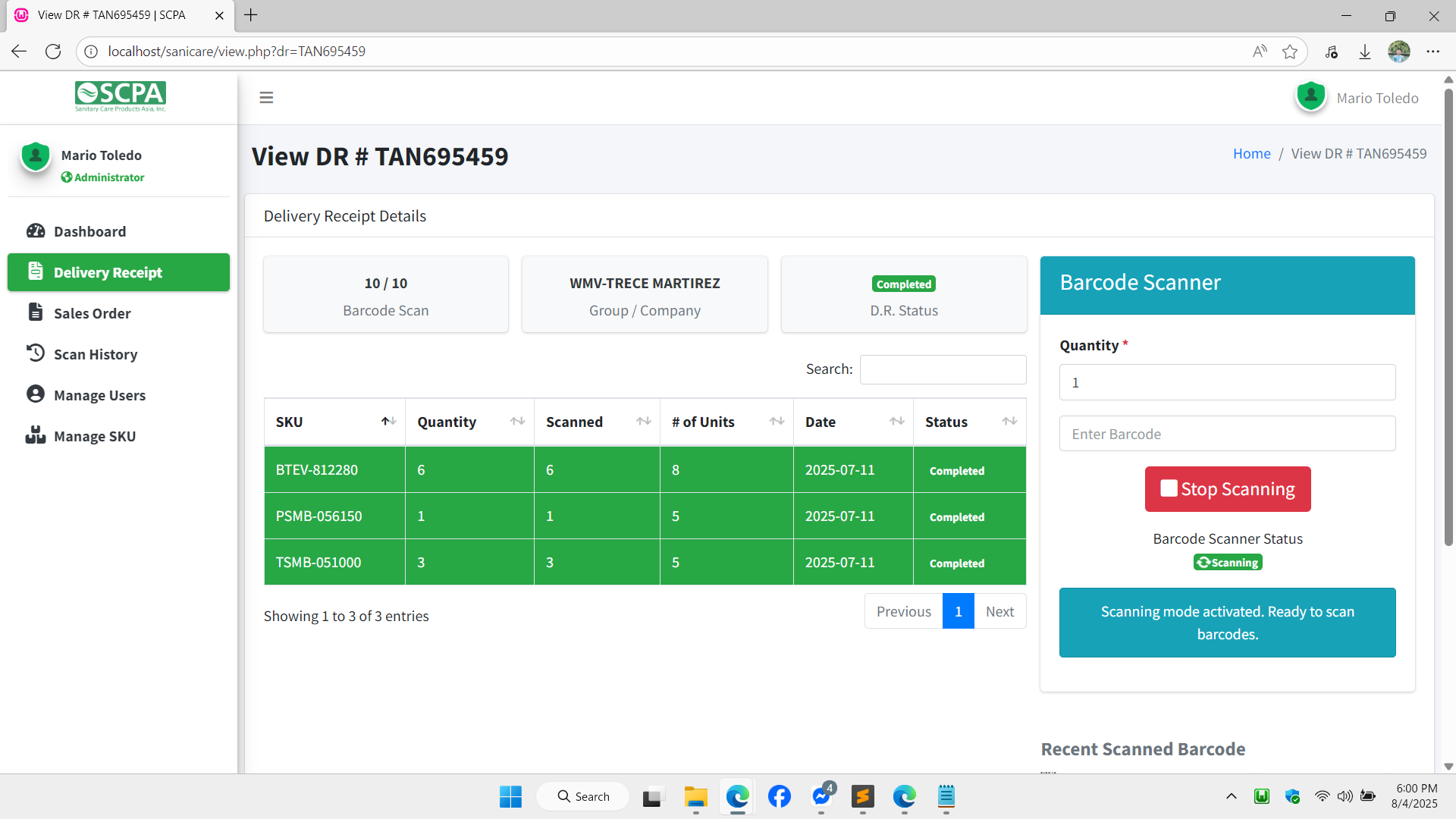The width and height of the screenshot is (1456, 819).
Task: Add this page to browser favorites
Action: (1289, 52)
